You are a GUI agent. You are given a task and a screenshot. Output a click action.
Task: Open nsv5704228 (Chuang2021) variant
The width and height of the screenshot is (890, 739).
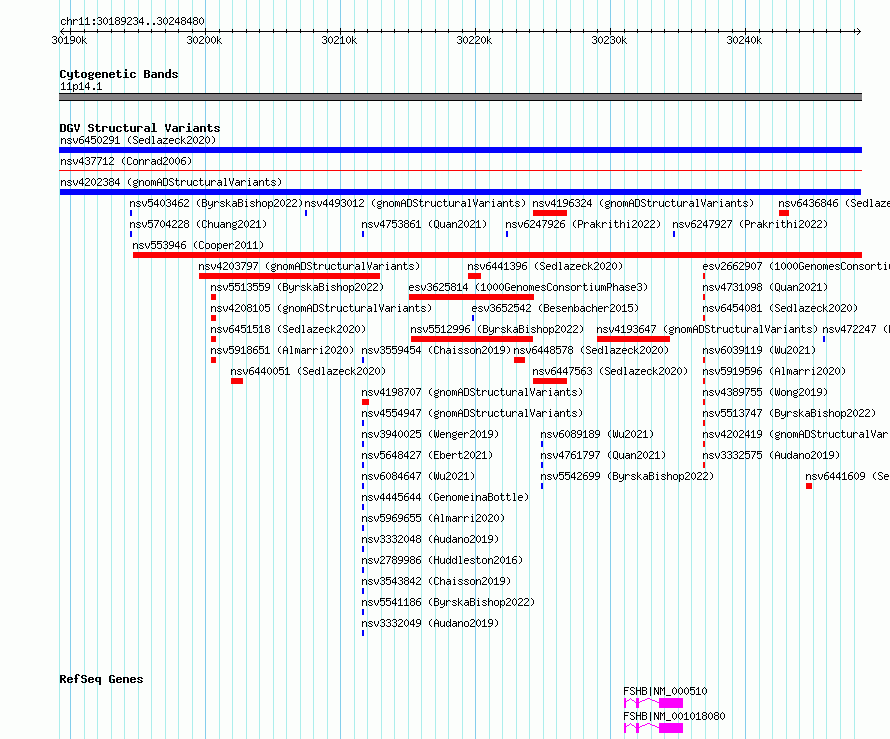(x=198, y=224)
